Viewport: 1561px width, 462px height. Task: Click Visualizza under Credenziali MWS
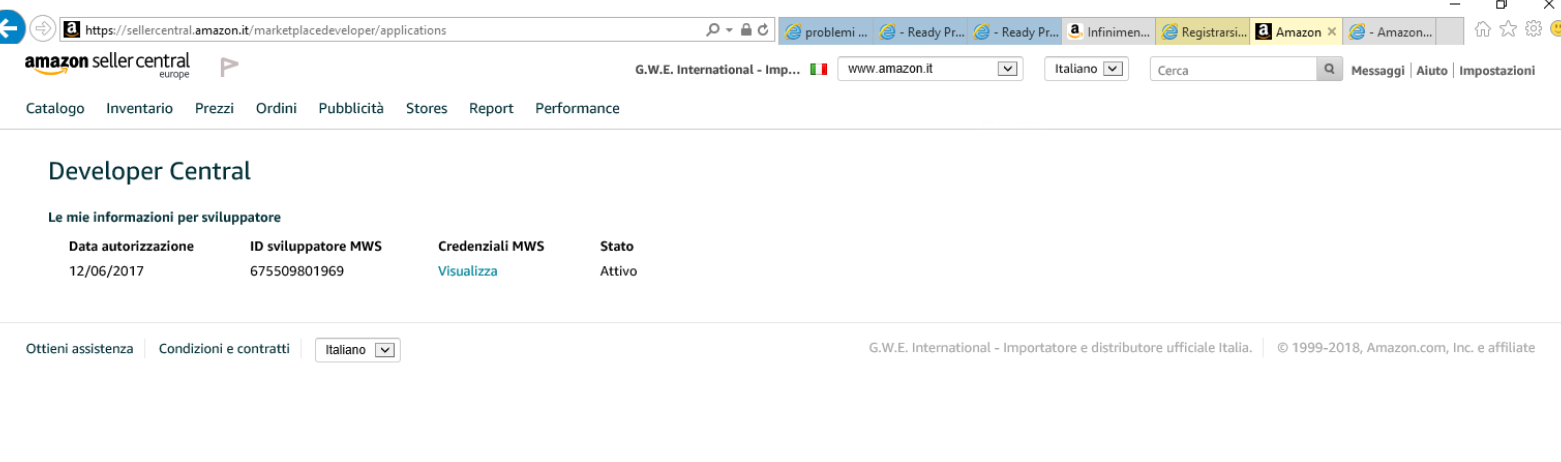coord(467,271)
